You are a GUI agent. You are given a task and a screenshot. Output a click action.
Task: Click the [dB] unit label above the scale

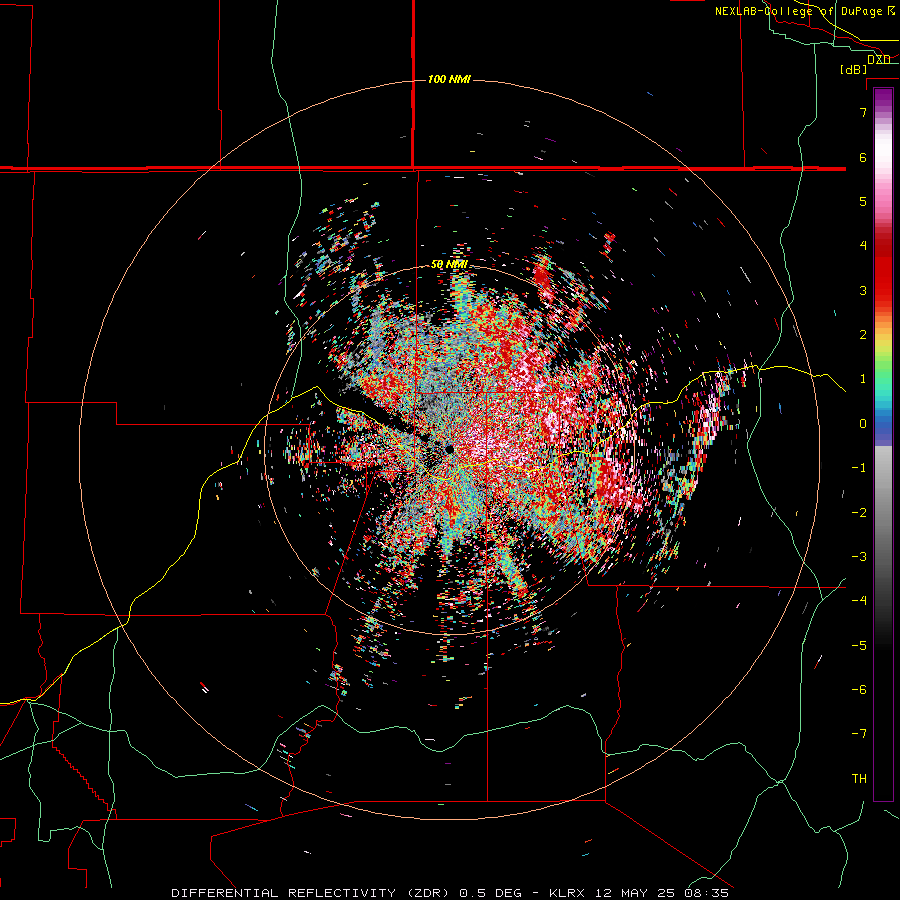[x=854, y=69]
